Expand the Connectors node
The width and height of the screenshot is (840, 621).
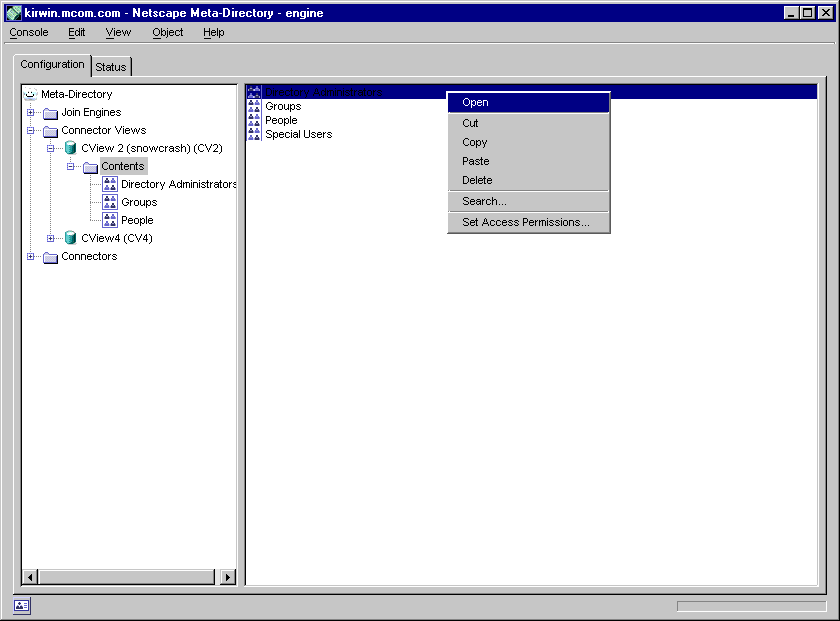(x=31, y=257)
